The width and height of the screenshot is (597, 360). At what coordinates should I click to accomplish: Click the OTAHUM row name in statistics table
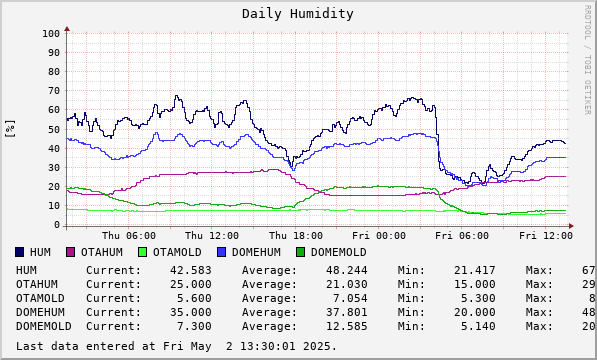click(x=37, y=284)
